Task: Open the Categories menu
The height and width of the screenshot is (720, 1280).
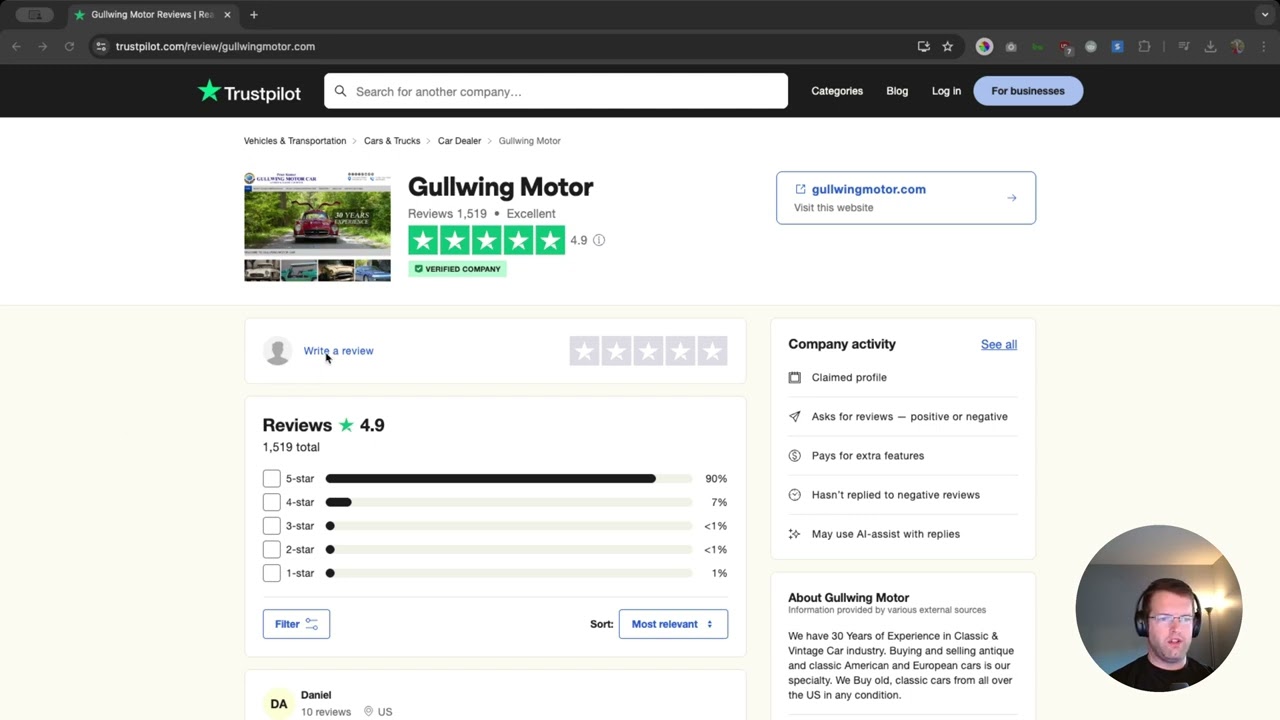Action: click(x=837, y=91)
